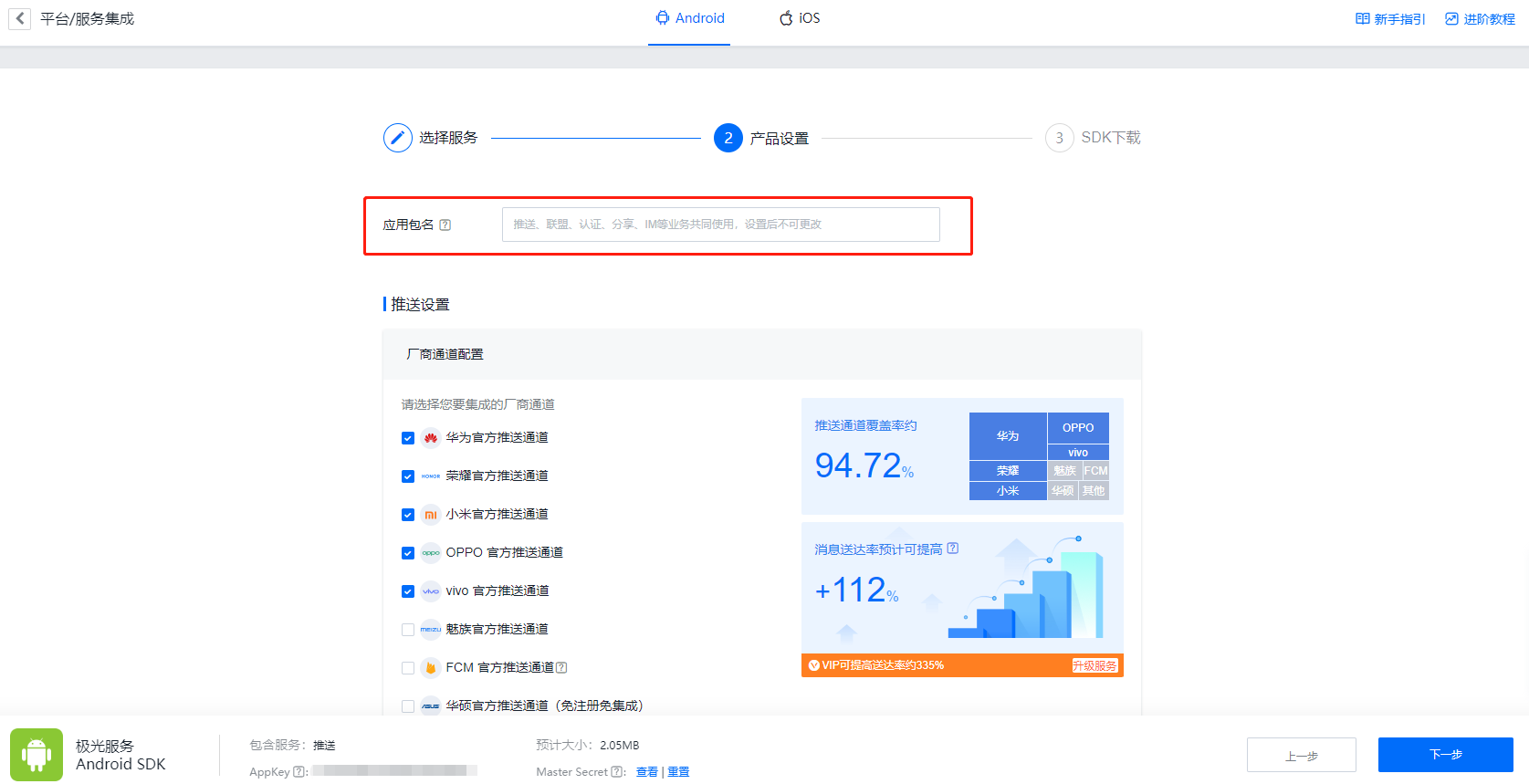The height and width of the screenshot is (784, 1529).
Task: Click the FCM Firebase logo icon
Action: (x=431, y=668)
